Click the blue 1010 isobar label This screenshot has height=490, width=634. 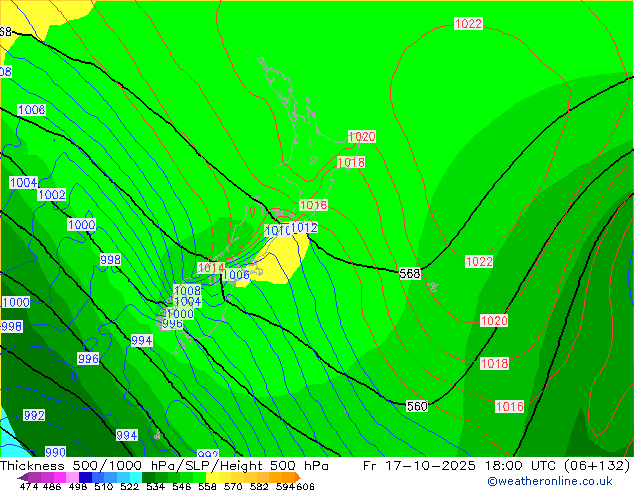[277, 230]
